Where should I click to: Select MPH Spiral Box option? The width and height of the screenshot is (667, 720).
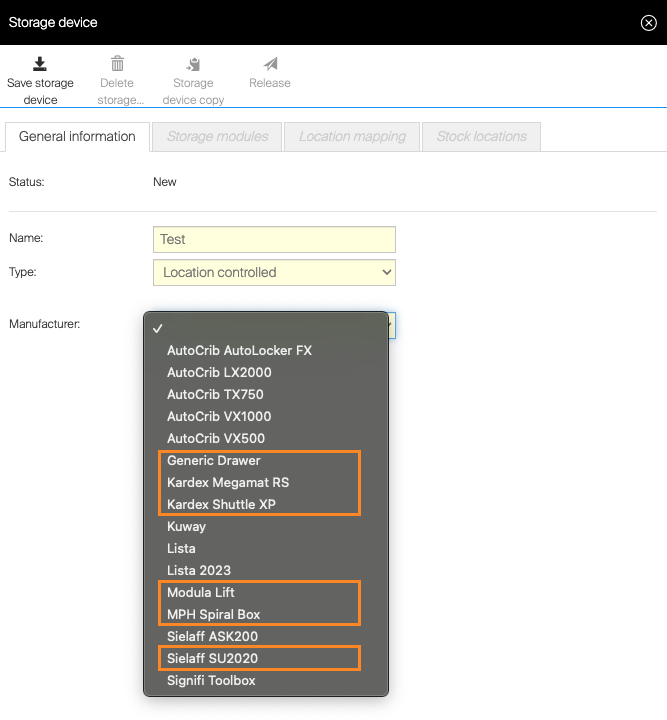point(213,615)
